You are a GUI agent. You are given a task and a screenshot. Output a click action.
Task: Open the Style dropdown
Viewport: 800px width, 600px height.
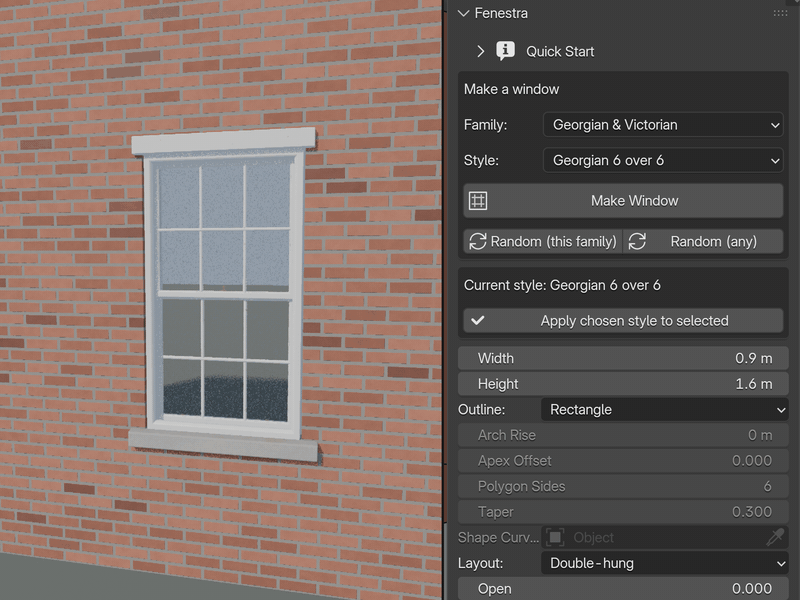click(x=663, y=160)
